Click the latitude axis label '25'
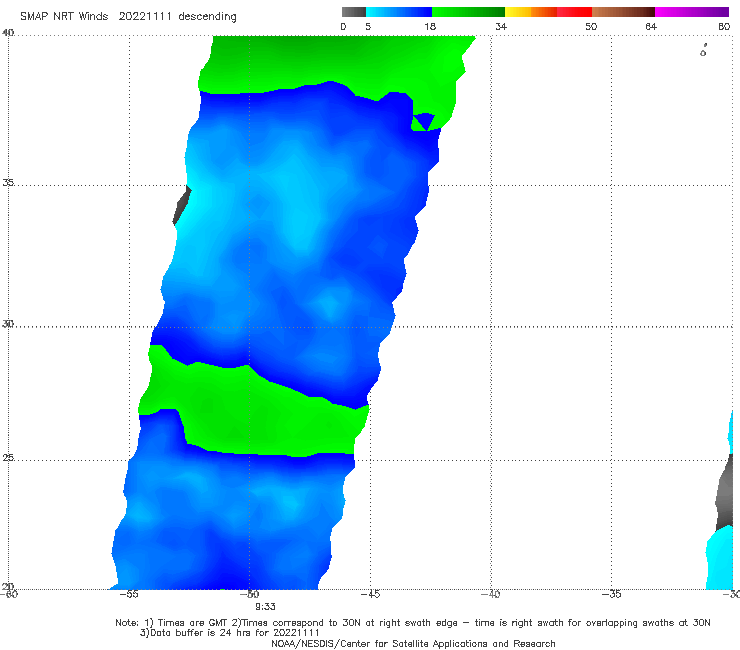The height and width of the screenshot is (650, 740). 8,457
